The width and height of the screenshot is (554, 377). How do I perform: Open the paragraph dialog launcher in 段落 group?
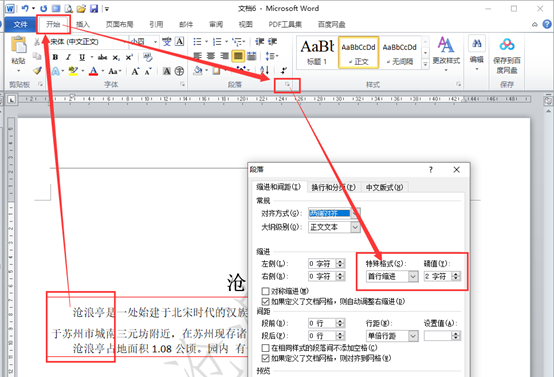point(287,84)
